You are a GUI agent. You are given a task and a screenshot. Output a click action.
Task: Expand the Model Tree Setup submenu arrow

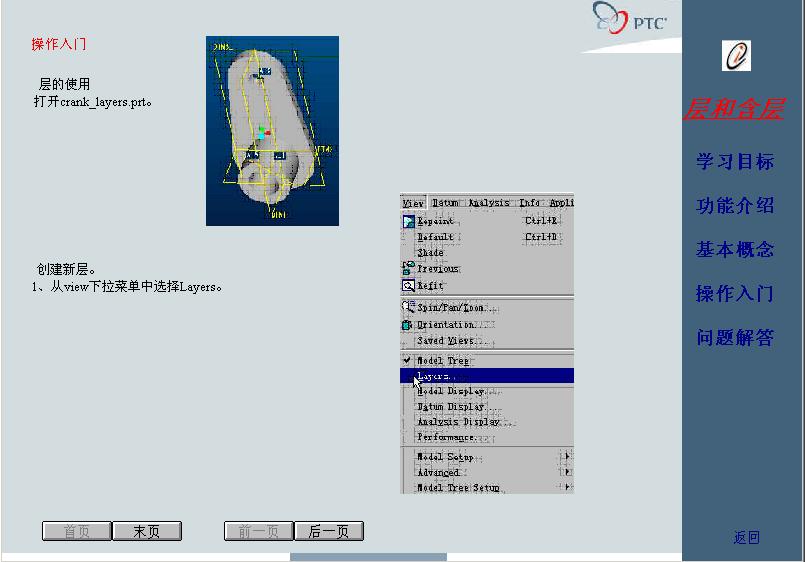[x=566, y=487]
